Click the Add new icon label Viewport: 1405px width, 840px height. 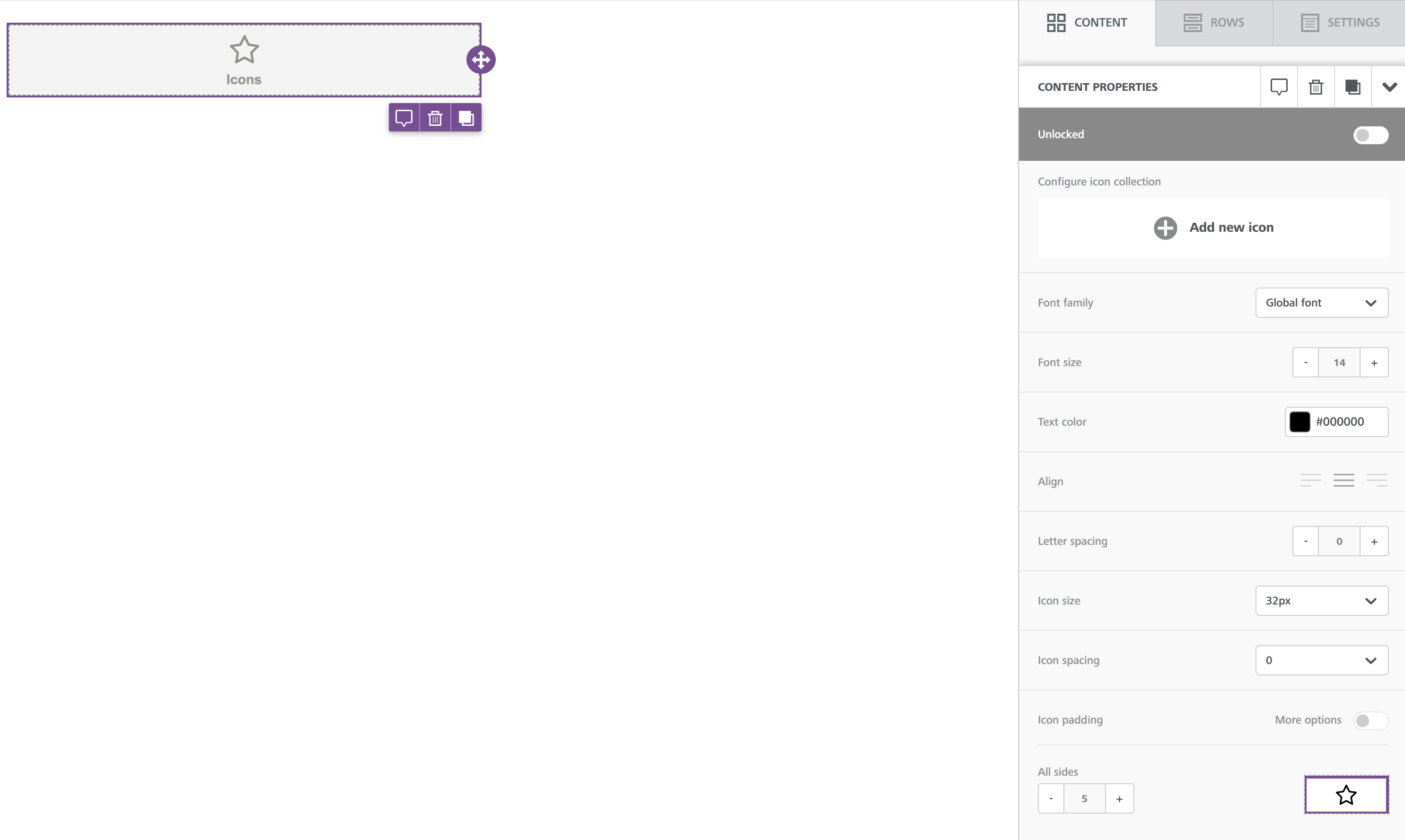pos(1231,227)
